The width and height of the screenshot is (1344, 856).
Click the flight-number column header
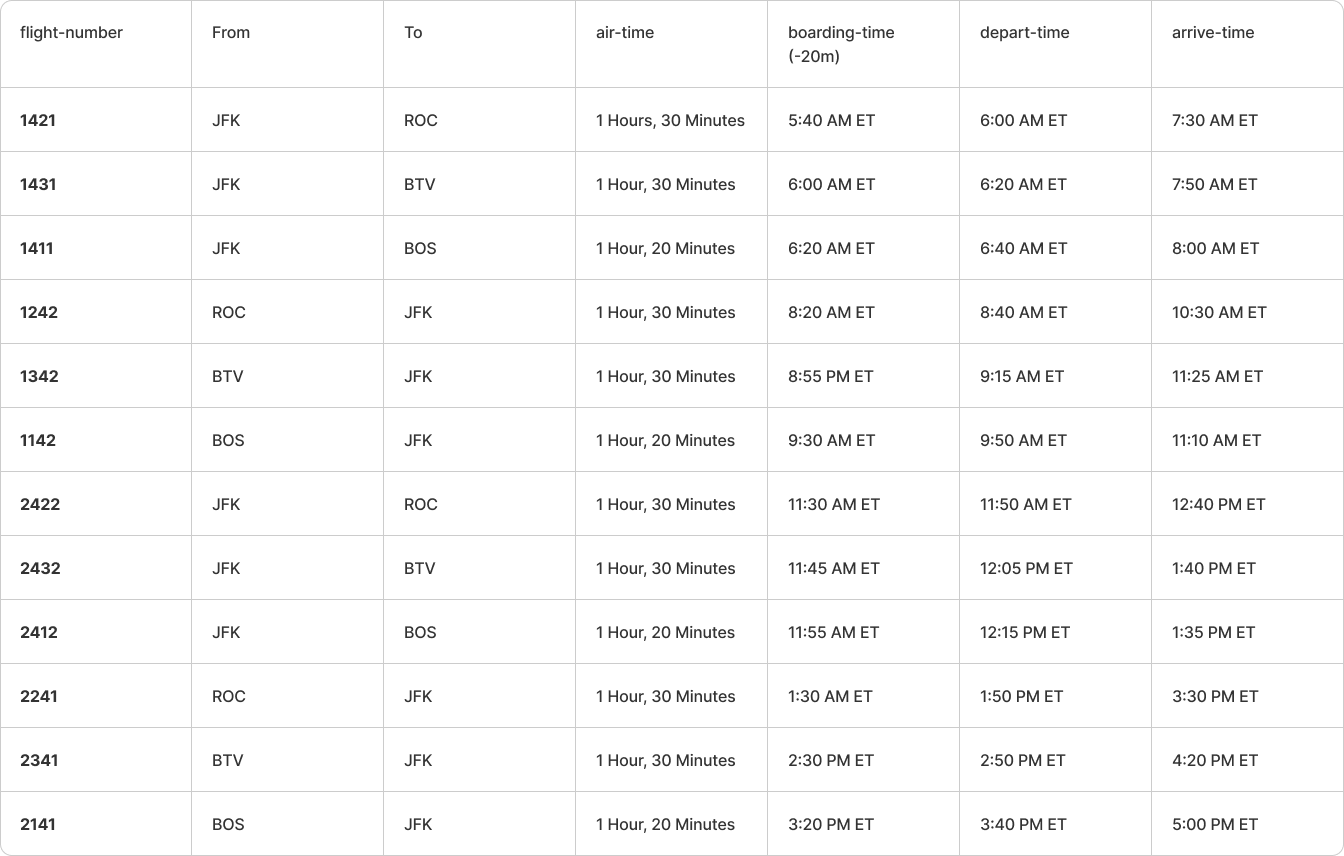(x=71, y=33)
